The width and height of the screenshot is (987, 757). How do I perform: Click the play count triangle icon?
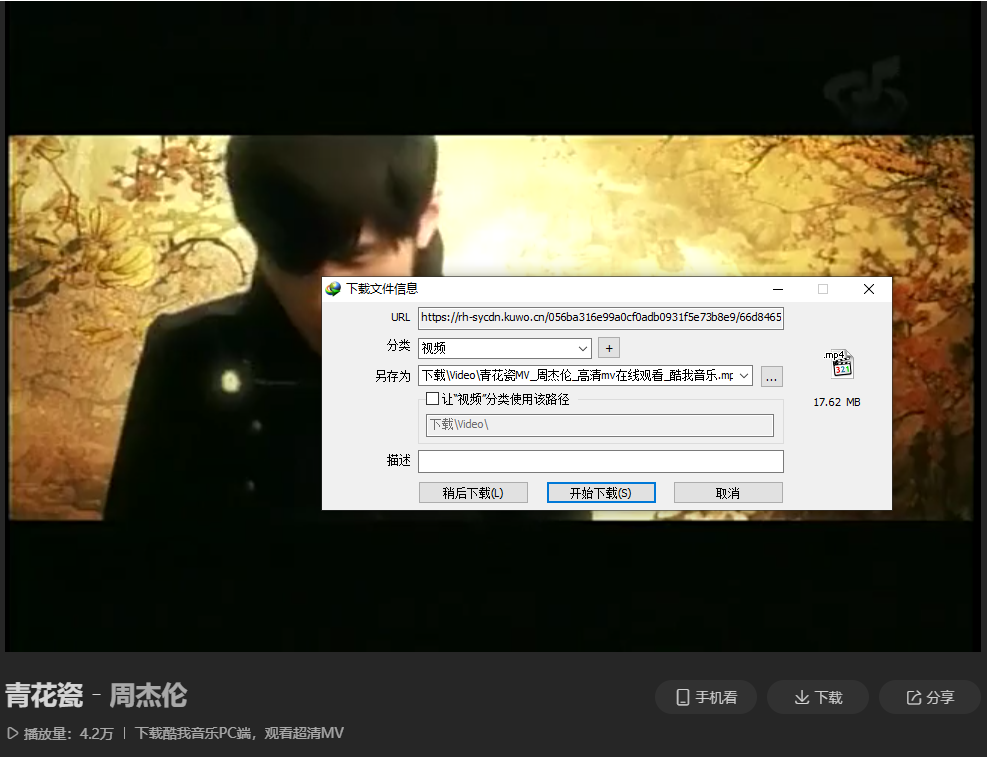pyautogui.click(x=12, y=733)
